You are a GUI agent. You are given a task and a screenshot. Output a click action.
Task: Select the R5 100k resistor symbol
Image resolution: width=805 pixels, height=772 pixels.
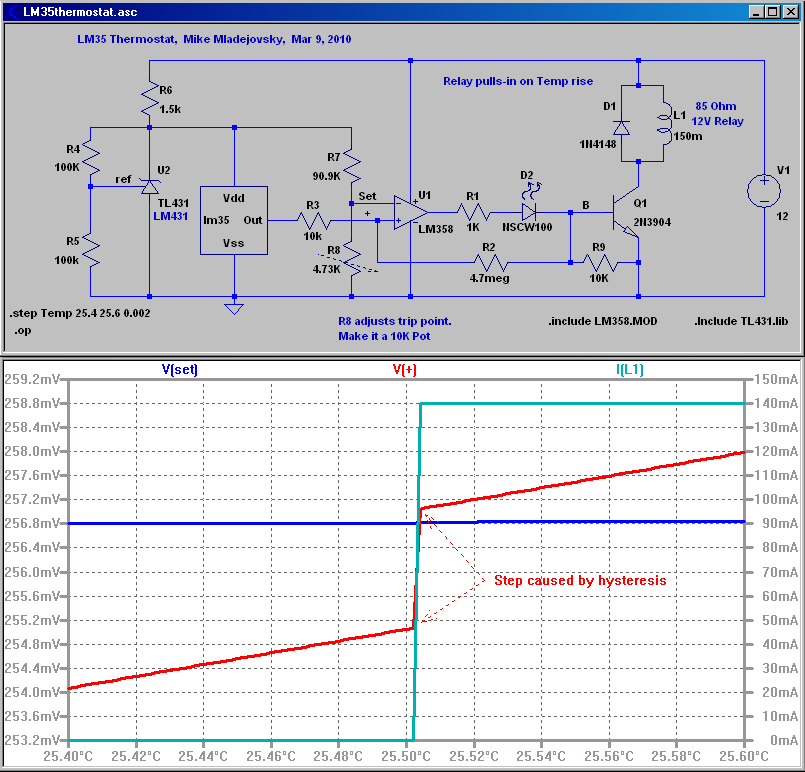click(x=90, y=250)
